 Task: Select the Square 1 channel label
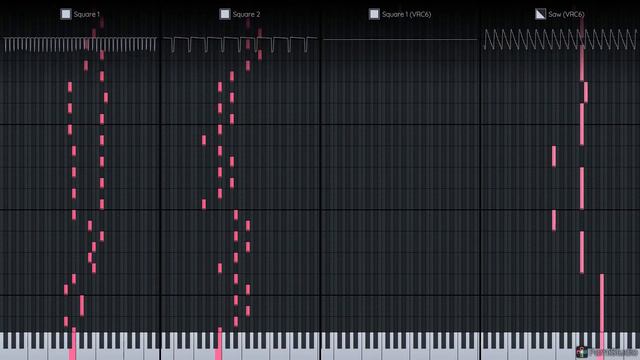click(x=87, y=14)
